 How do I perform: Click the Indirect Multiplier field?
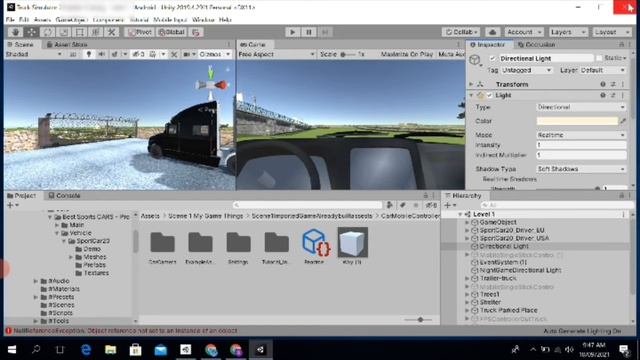coord(581,155)
